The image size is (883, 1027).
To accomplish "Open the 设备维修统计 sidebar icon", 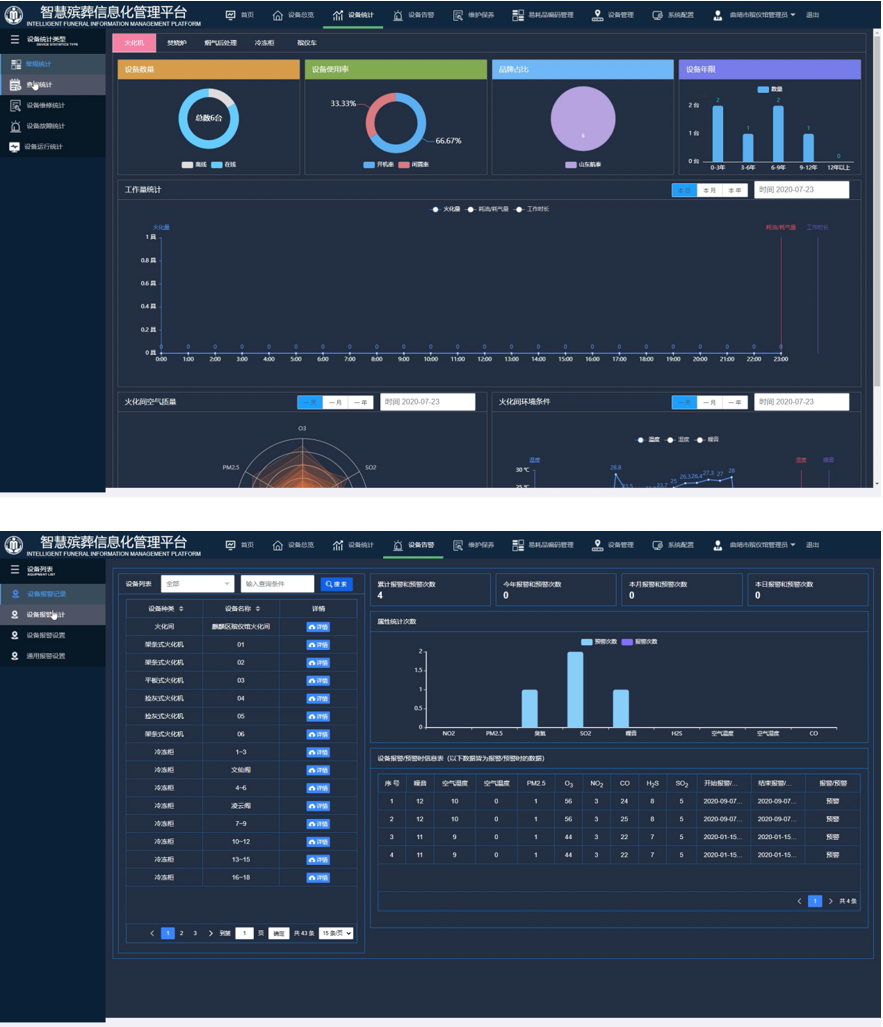I will pyautogui.click(x=15, y=105).
